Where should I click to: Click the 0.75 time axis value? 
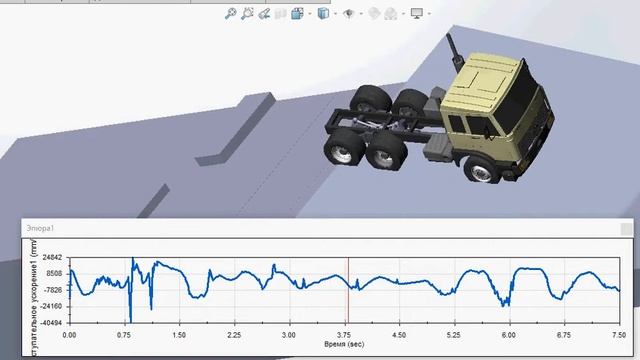tap(124, 335)
